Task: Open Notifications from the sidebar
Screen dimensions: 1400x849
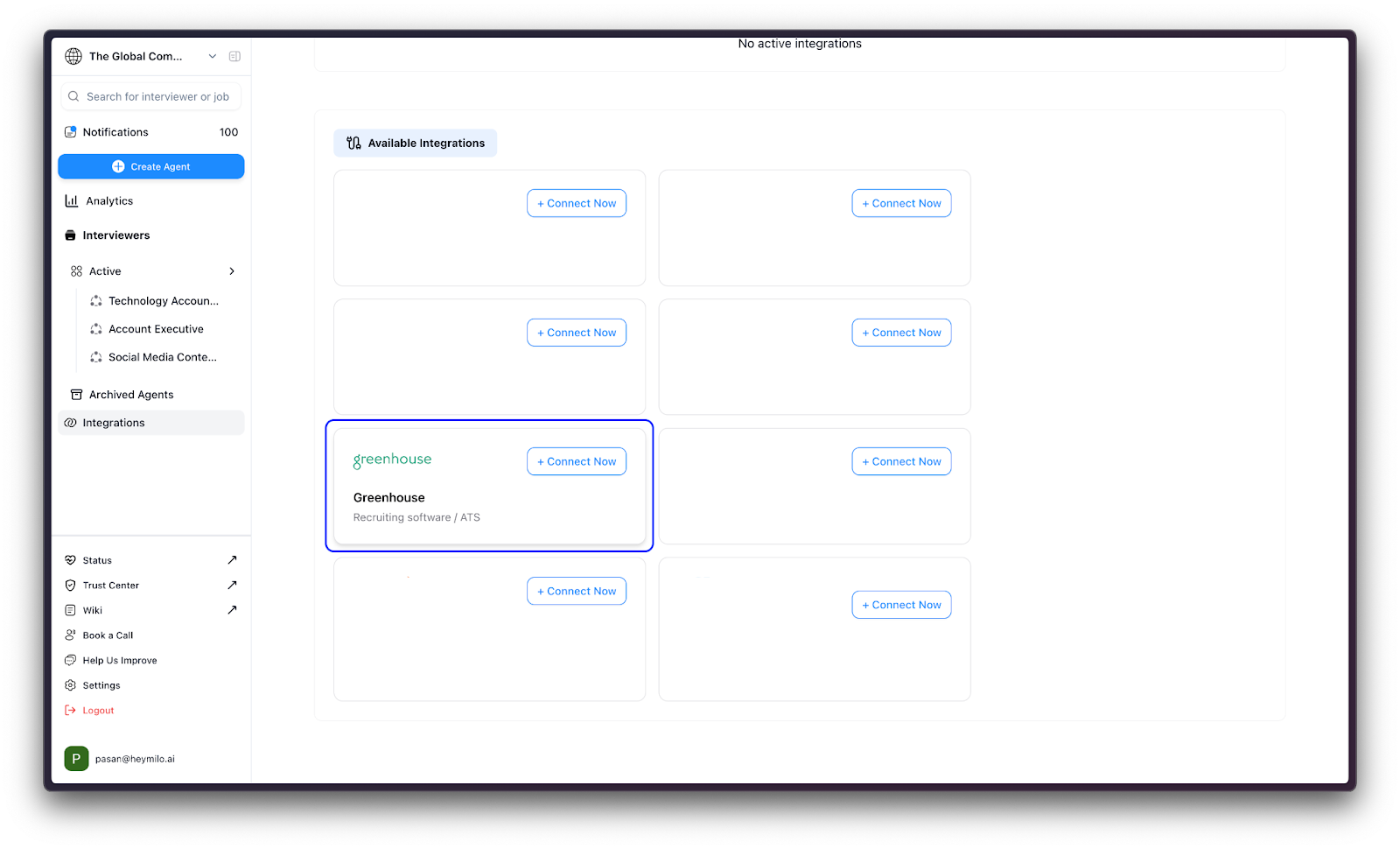Action: click(x=115, y=132)
